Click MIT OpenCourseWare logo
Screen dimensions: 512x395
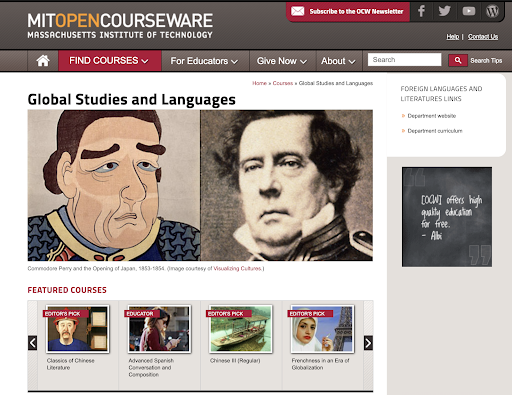point(120,25)
